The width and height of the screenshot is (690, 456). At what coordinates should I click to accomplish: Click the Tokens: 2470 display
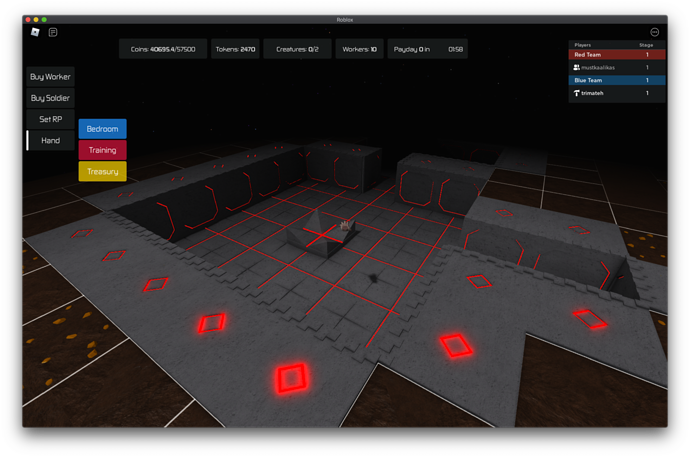(x=235, y=49)
